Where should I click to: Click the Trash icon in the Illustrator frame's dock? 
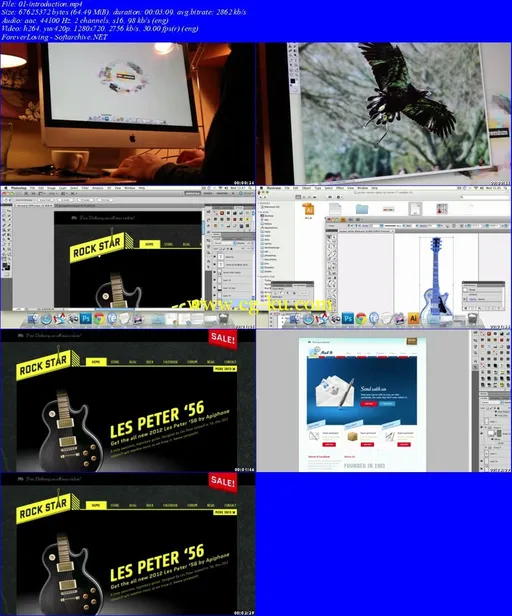coord(474,317)
